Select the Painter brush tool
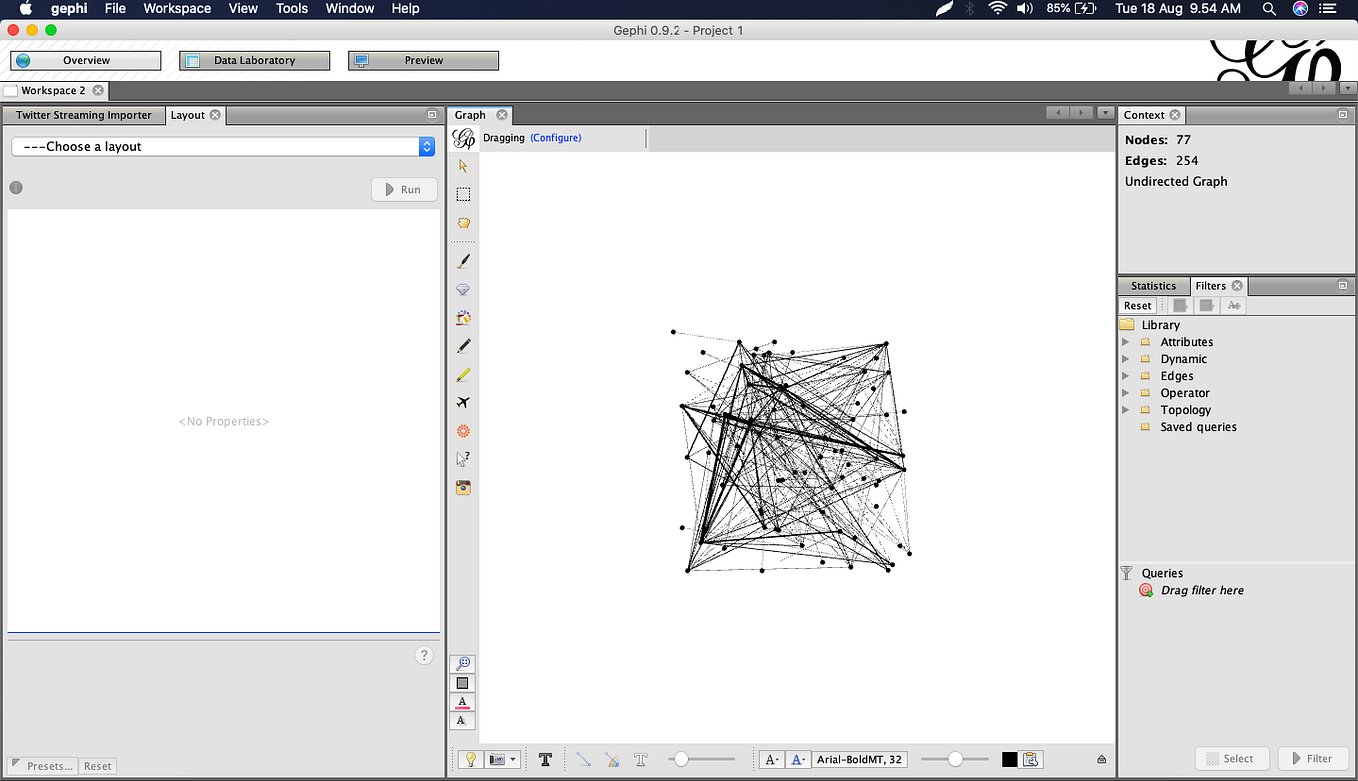The height and width of the screenshot is (781, 1358). coord(462,260)
